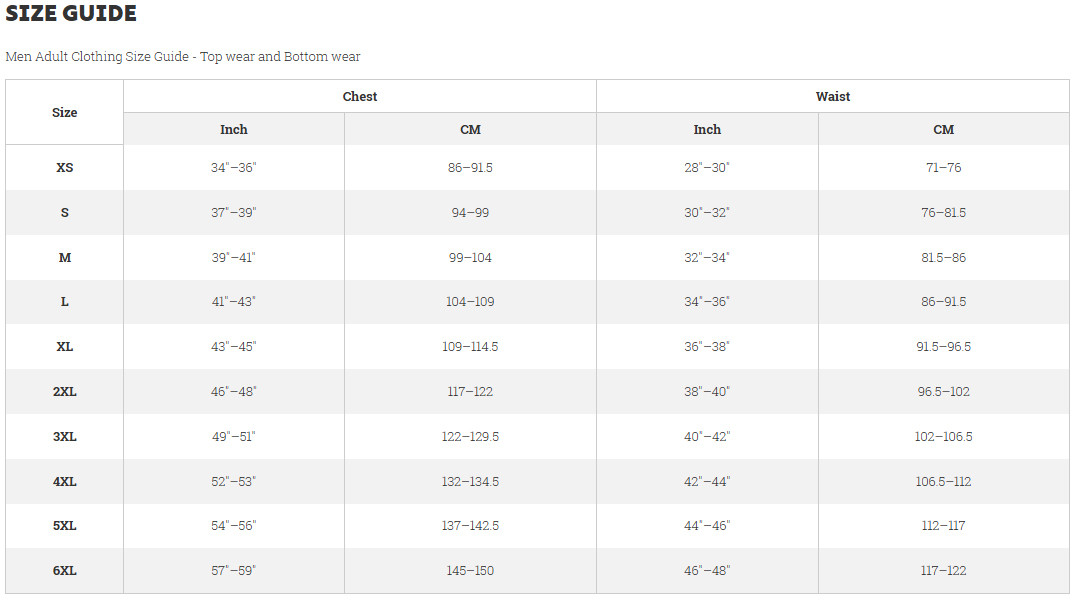The width and height of the screenshot is (1079, 602).
Task: Select the CM subheader under Chest
Action: pyautogui.click(x=470, y=129)
